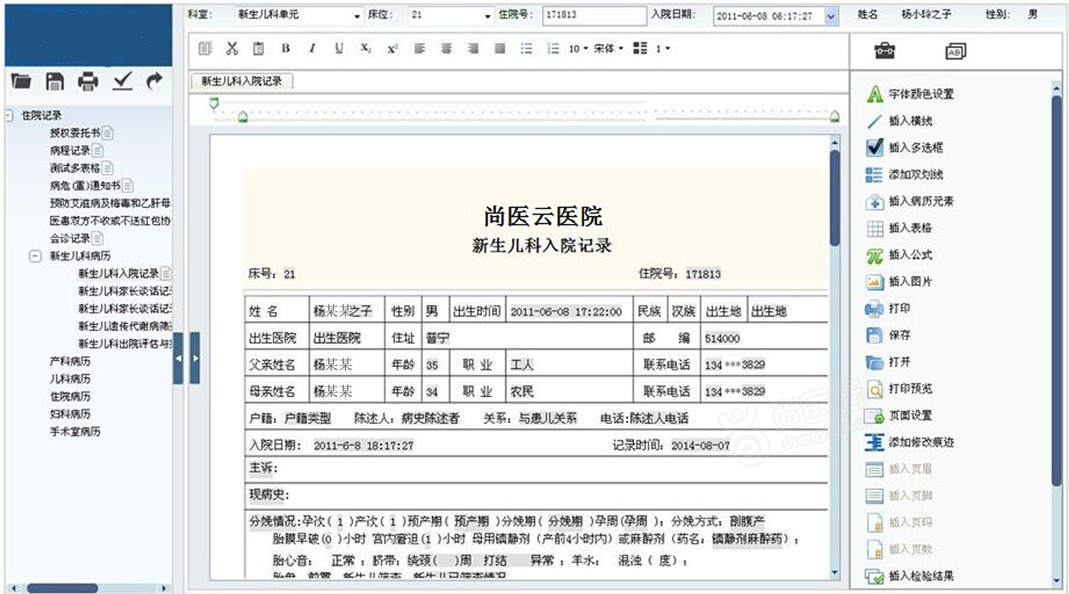Insert bulleted list
This screenshot has height=594, width=1069.
[x=526, y=48]
